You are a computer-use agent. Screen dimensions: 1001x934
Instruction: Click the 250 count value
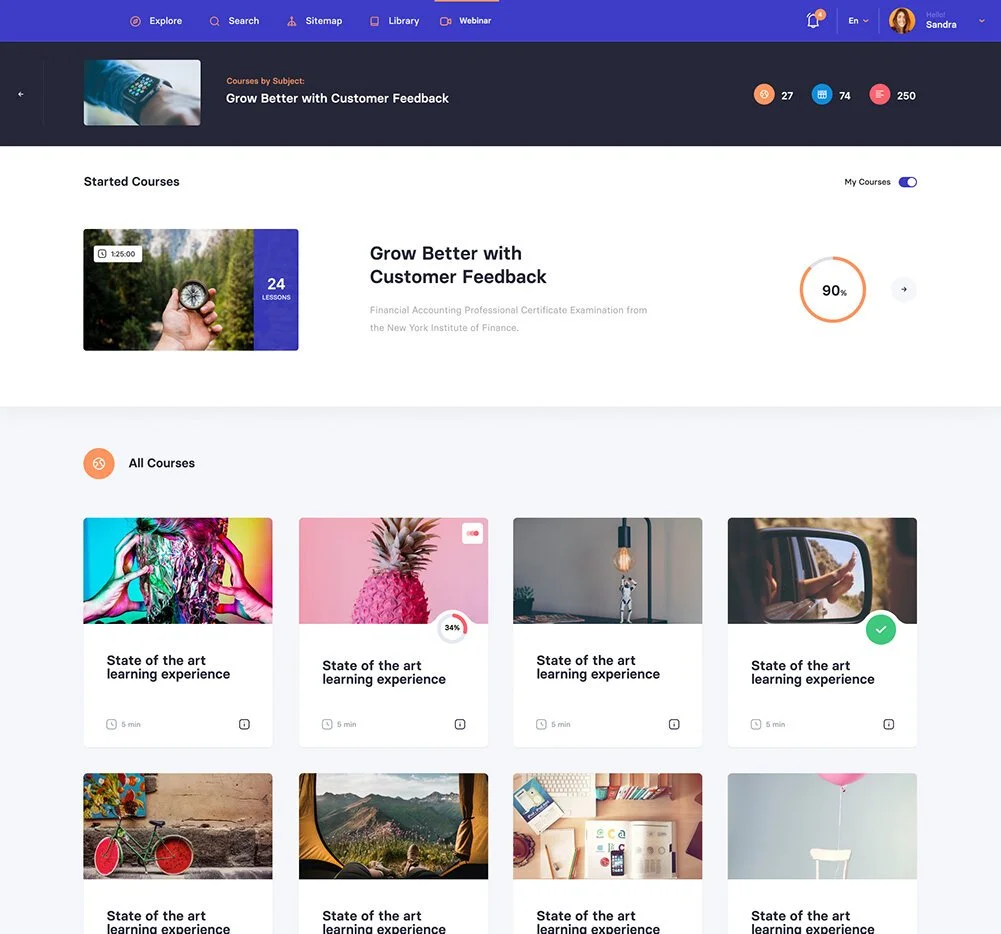pyautogui.click(x=906, y=96)
